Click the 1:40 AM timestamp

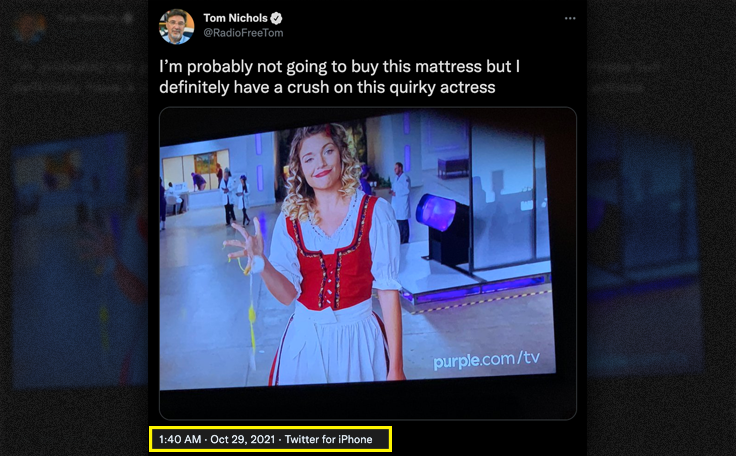coord(180,440)
